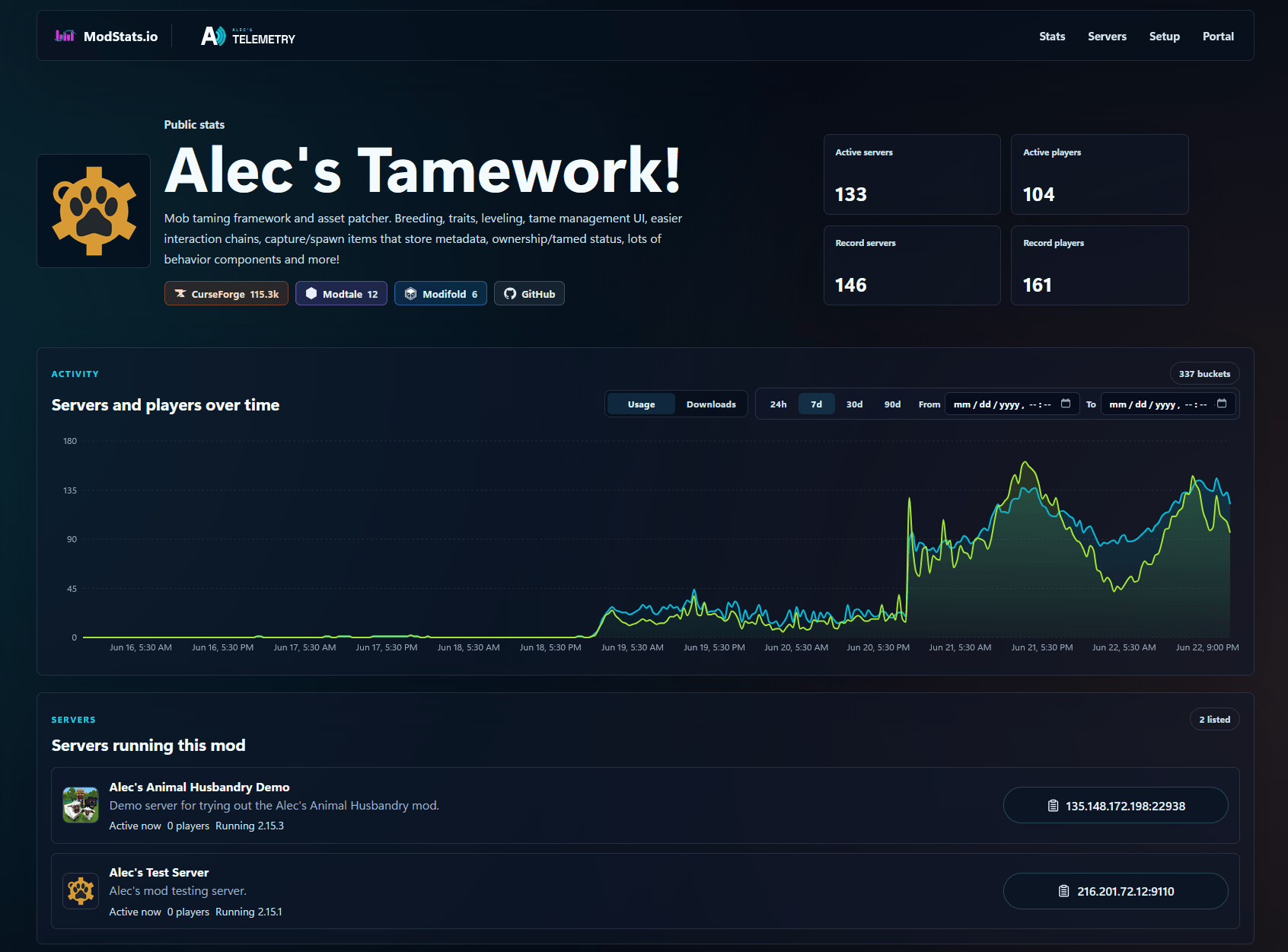The height and width of the screenshot is (952, 1288).
Task: Select the 7d time range
Action: (x=816, y=404)
